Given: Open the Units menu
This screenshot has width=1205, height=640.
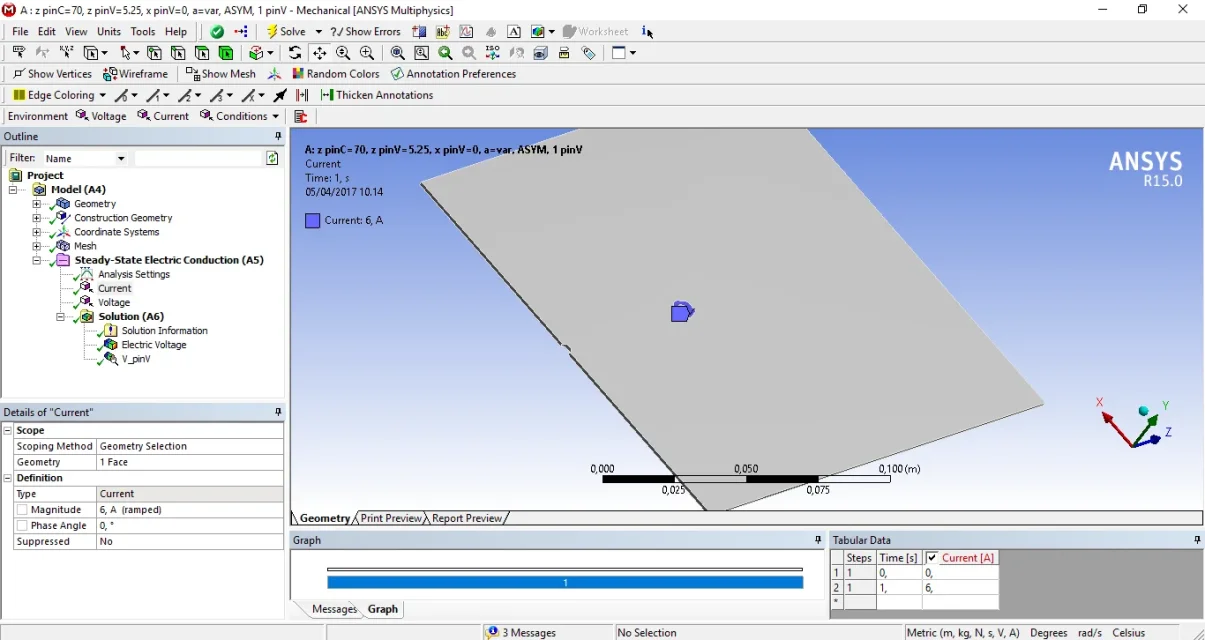Looking at the screenshot, I should (109, 31).
